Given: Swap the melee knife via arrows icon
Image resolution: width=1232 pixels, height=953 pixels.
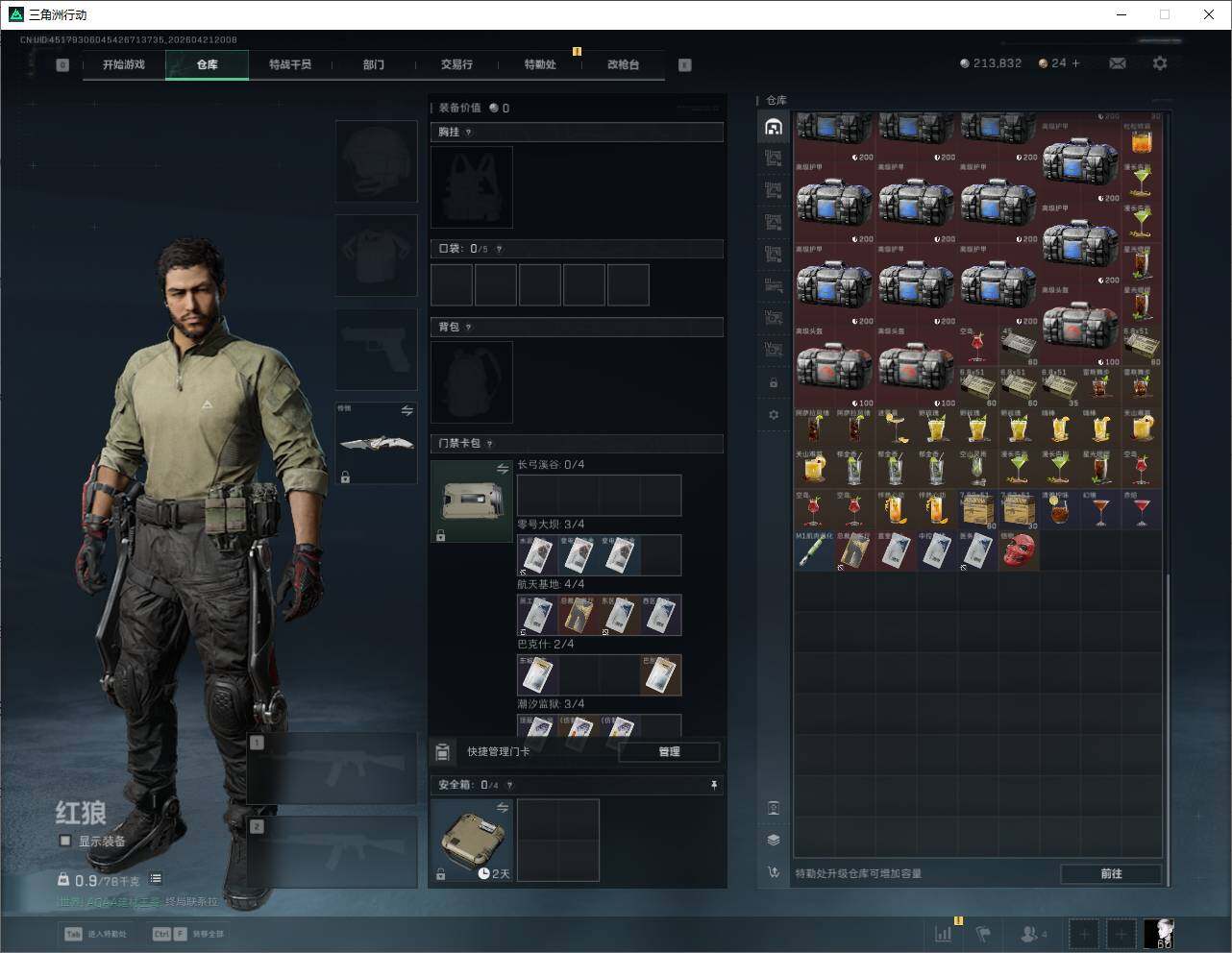Looking at the screenshot, I should coord(407,411).
